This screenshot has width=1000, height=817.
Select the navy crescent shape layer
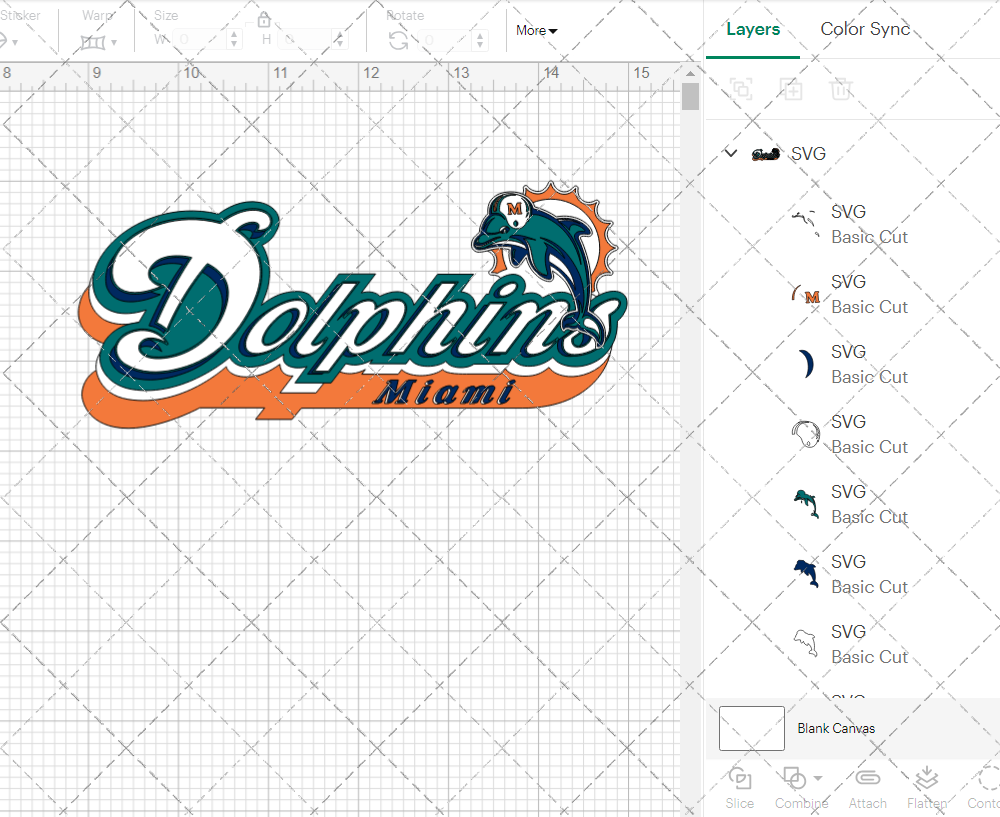pyautogui.click(x=852, y=364)
